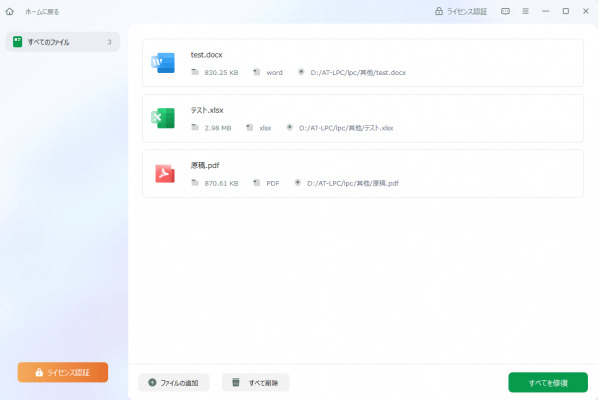Click the Word icon for test.docx
The width and height of the screenshot is (598, 400).
pyautogui.click(x=163, y=63)
